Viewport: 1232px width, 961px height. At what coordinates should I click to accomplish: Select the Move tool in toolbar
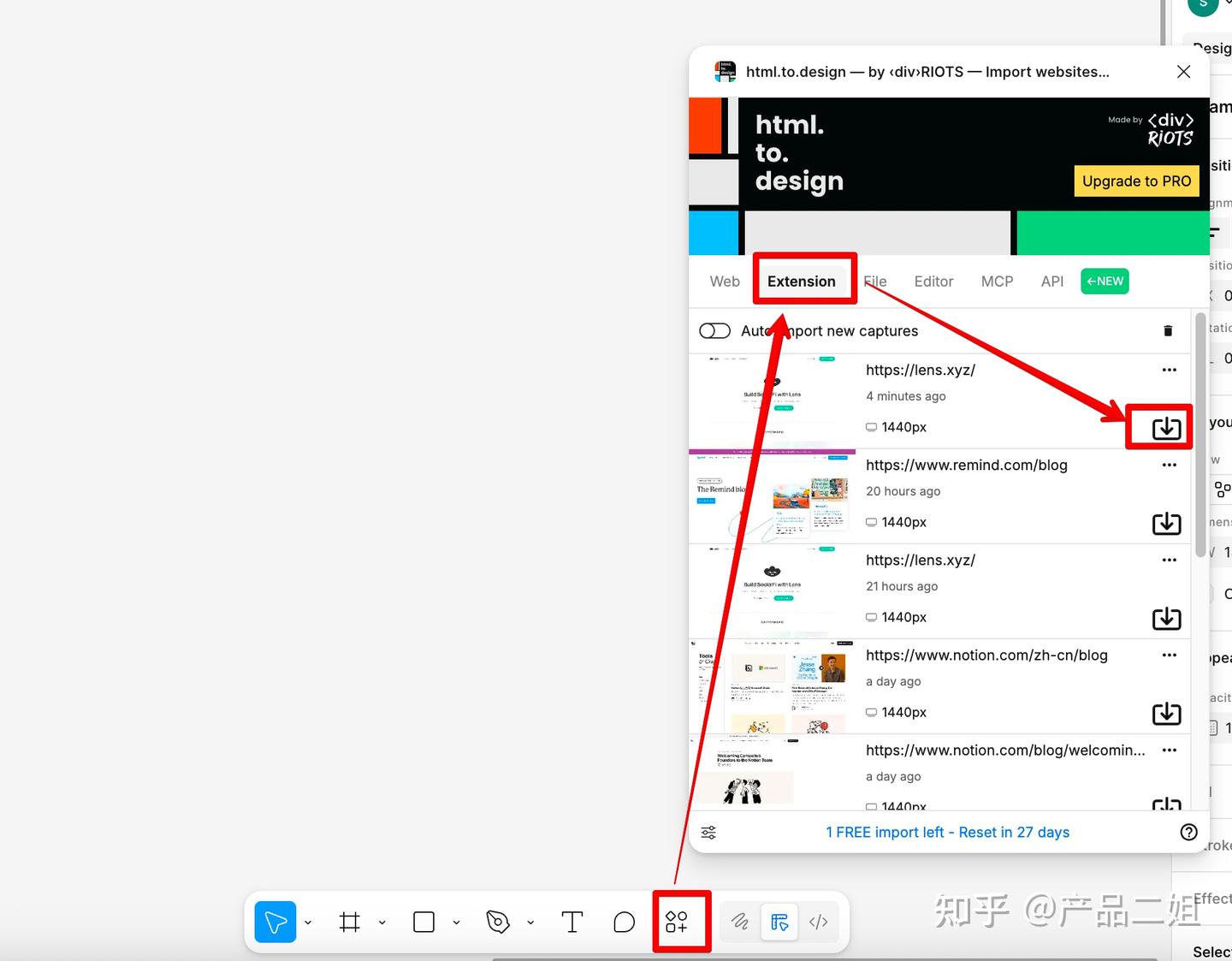pos(275,922)
